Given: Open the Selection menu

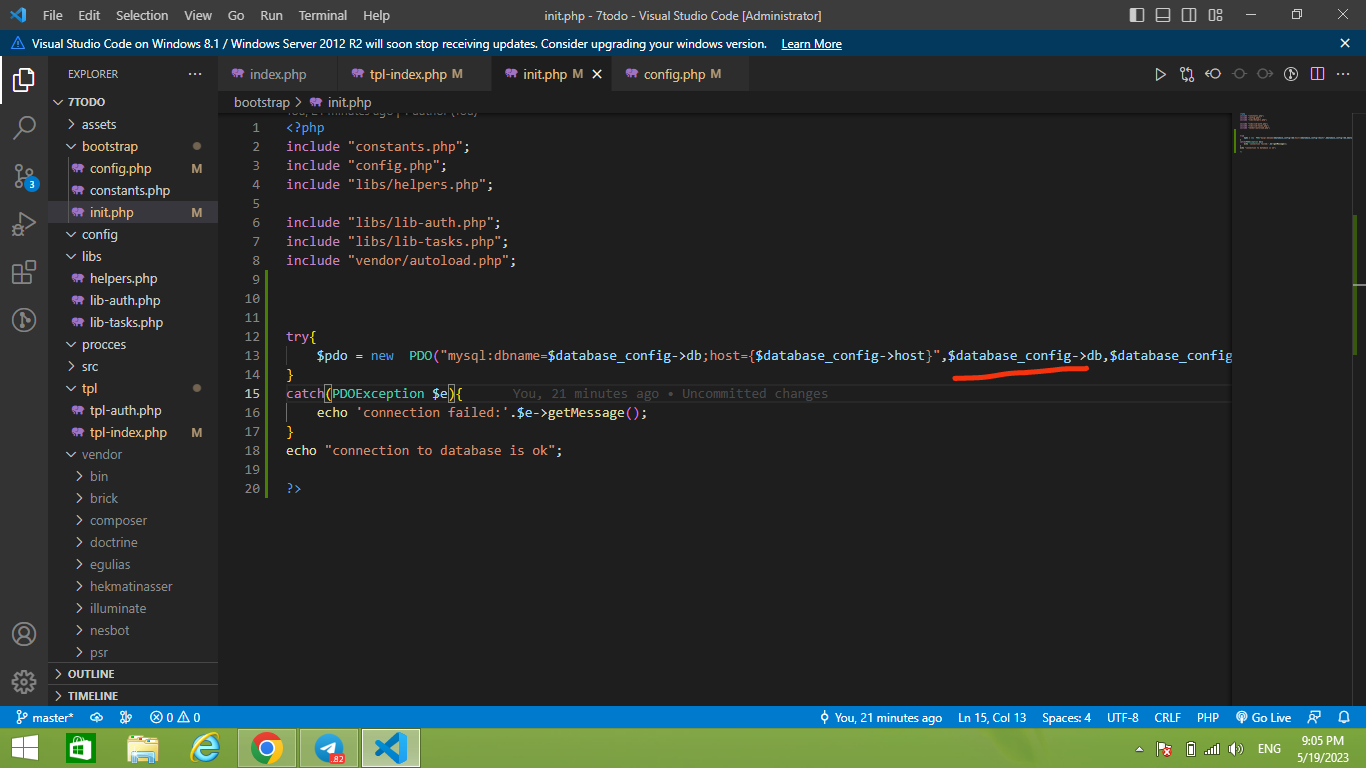Looking at the screenshot, I should pos(142,15).
